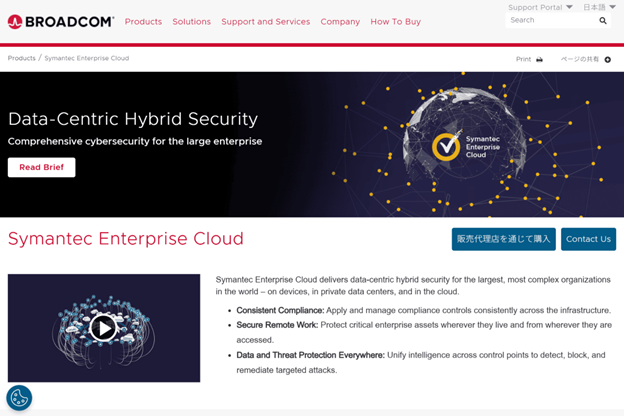Image resolution: width=624 pixels, height=416 pixels.
Task: Click the video thumbnail image
Action: 104,328
